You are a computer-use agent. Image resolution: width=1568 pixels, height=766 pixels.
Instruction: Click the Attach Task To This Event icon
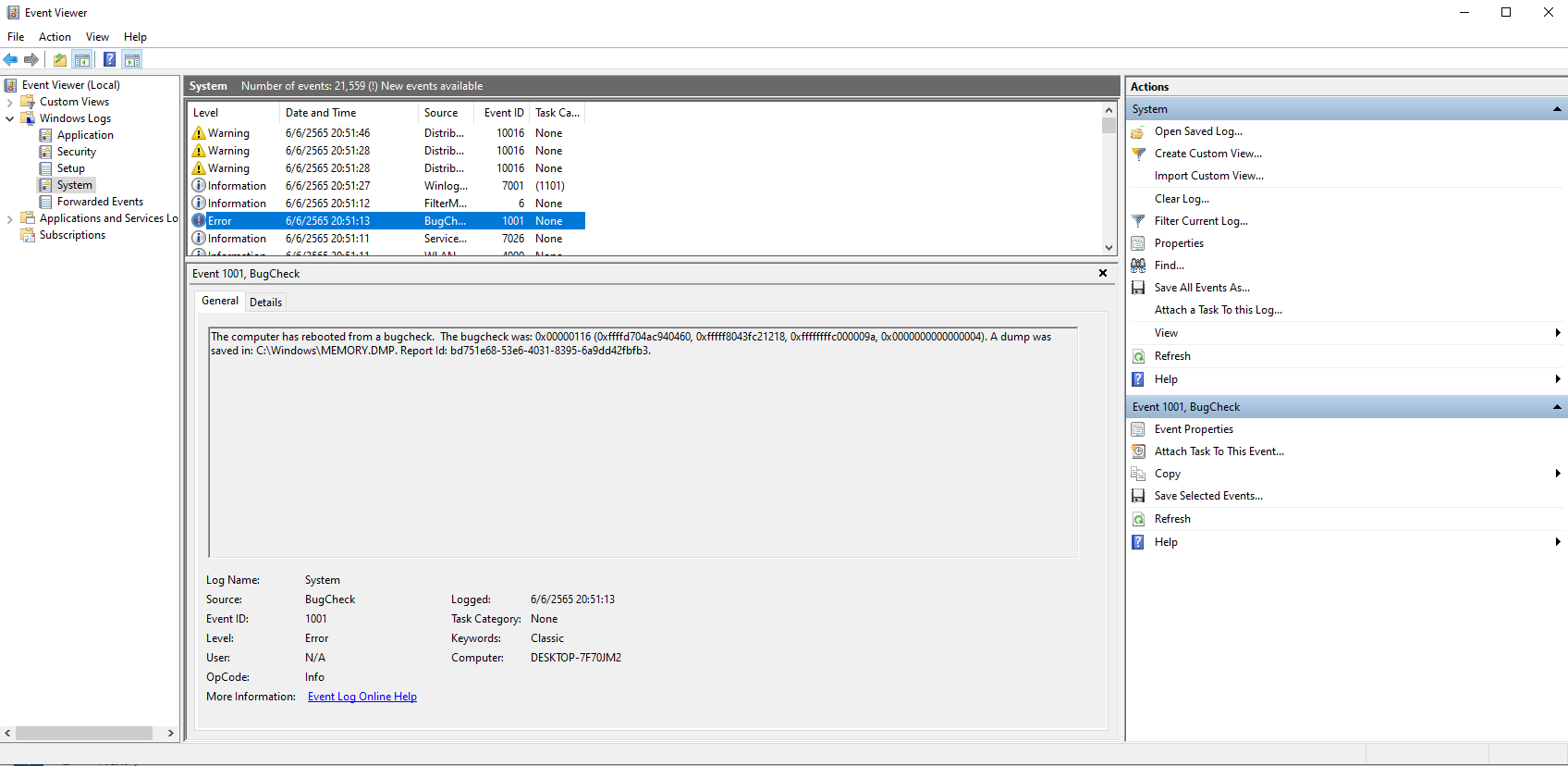click(x=1138, y=451)
